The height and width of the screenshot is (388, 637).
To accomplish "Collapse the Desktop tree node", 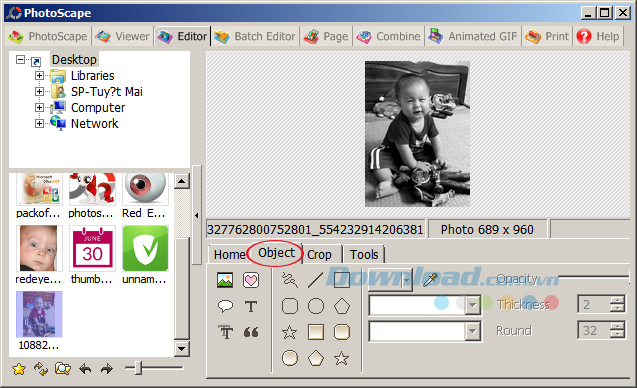I will pyautogui.click(x=20, y=60).
